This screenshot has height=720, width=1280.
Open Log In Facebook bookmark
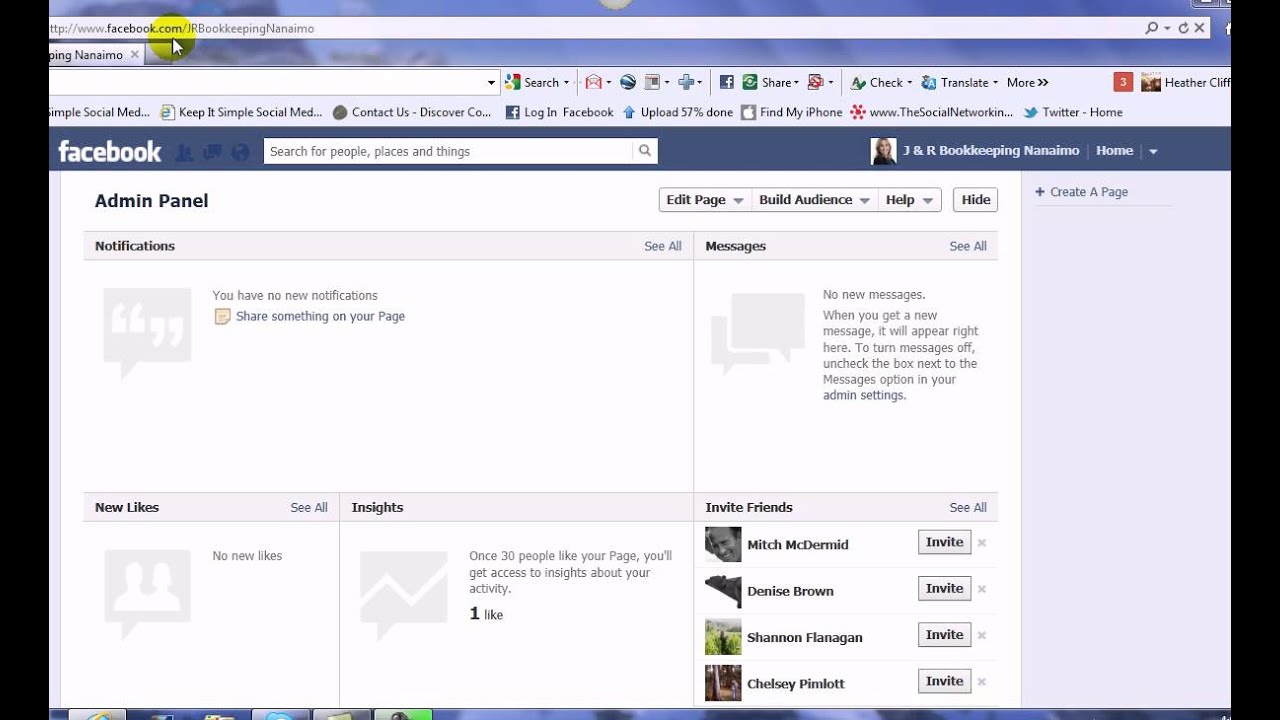tap(559, 112)
